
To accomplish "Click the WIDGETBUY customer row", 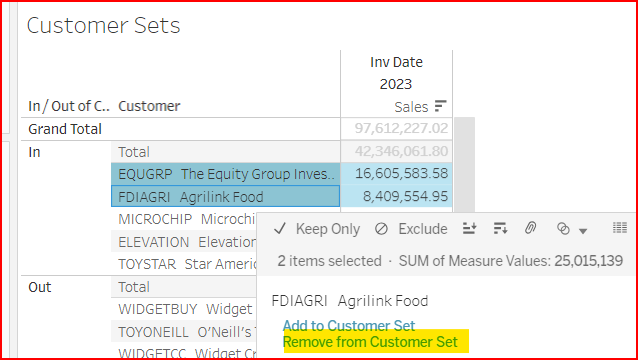I will pos(184,309).
